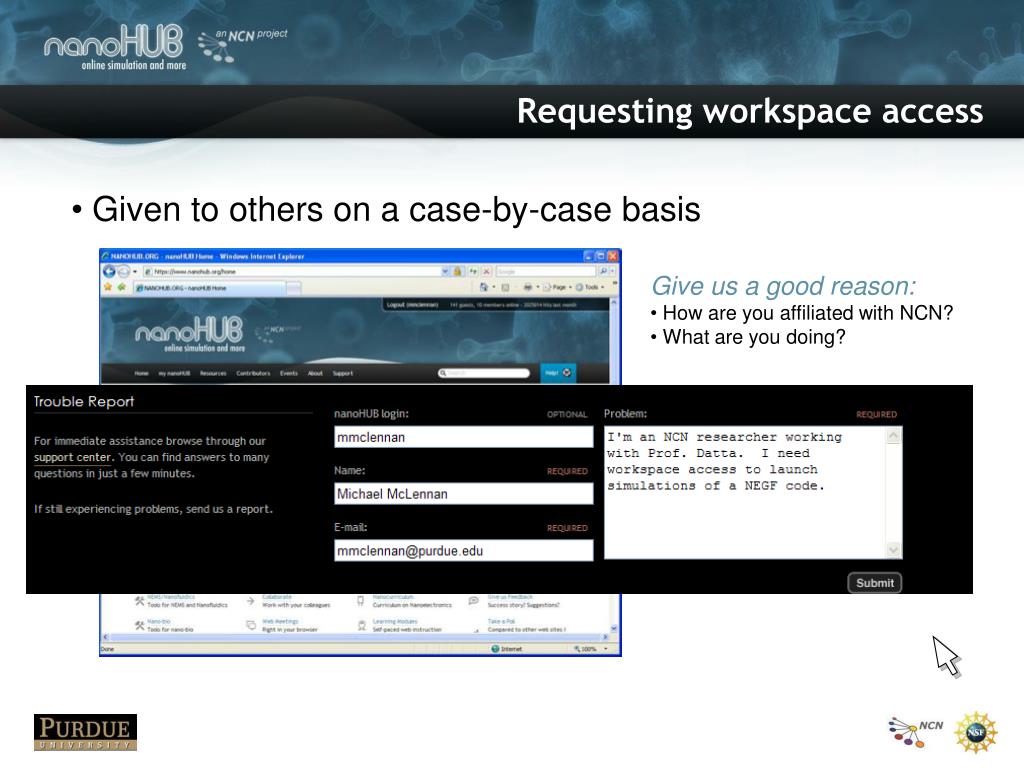Viewport: 1024px width, 768px height.
Task: Open the About nav item
Action: point(315,374)
